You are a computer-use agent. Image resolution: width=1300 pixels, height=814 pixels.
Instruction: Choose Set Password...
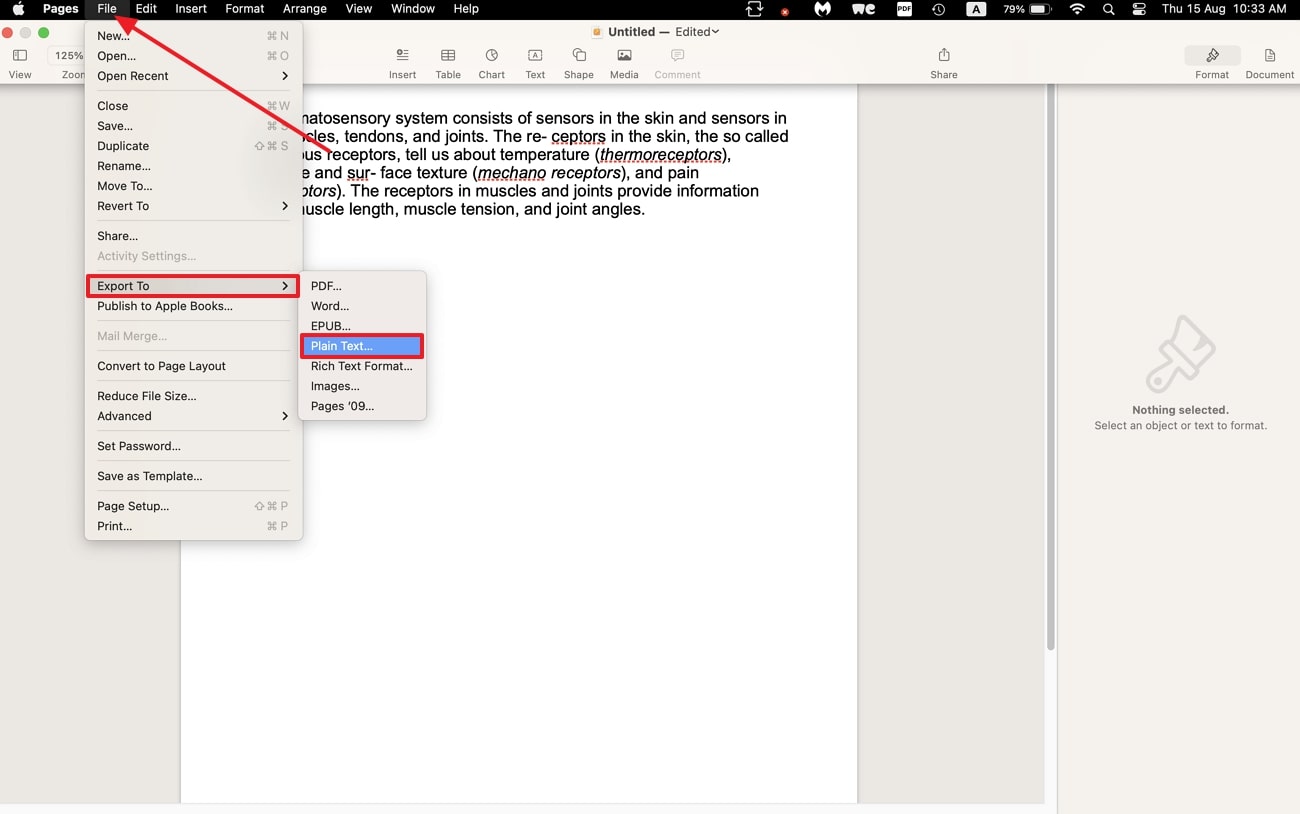(x=193, y=446)
